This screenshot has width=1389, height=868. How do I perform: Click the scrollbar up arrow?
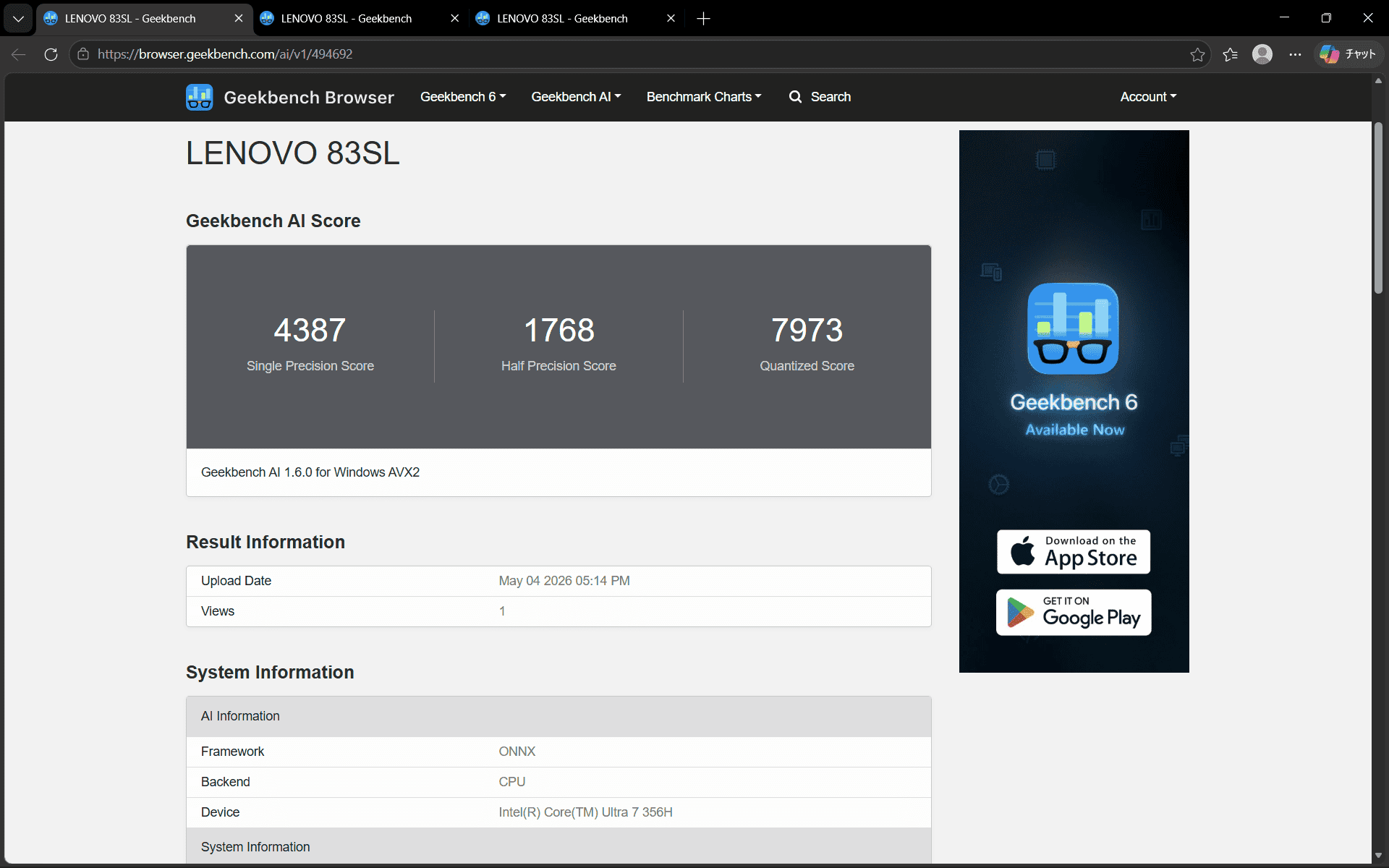coord(1378,81)
